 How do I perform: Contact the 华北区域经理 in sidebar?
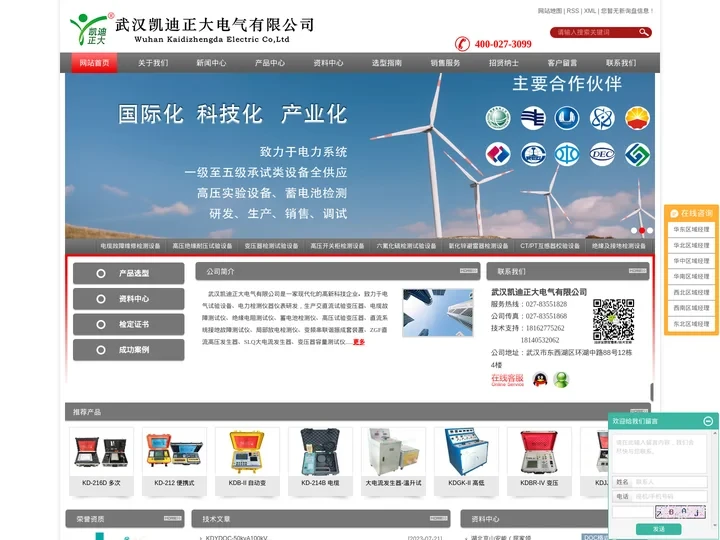[691, 245]
